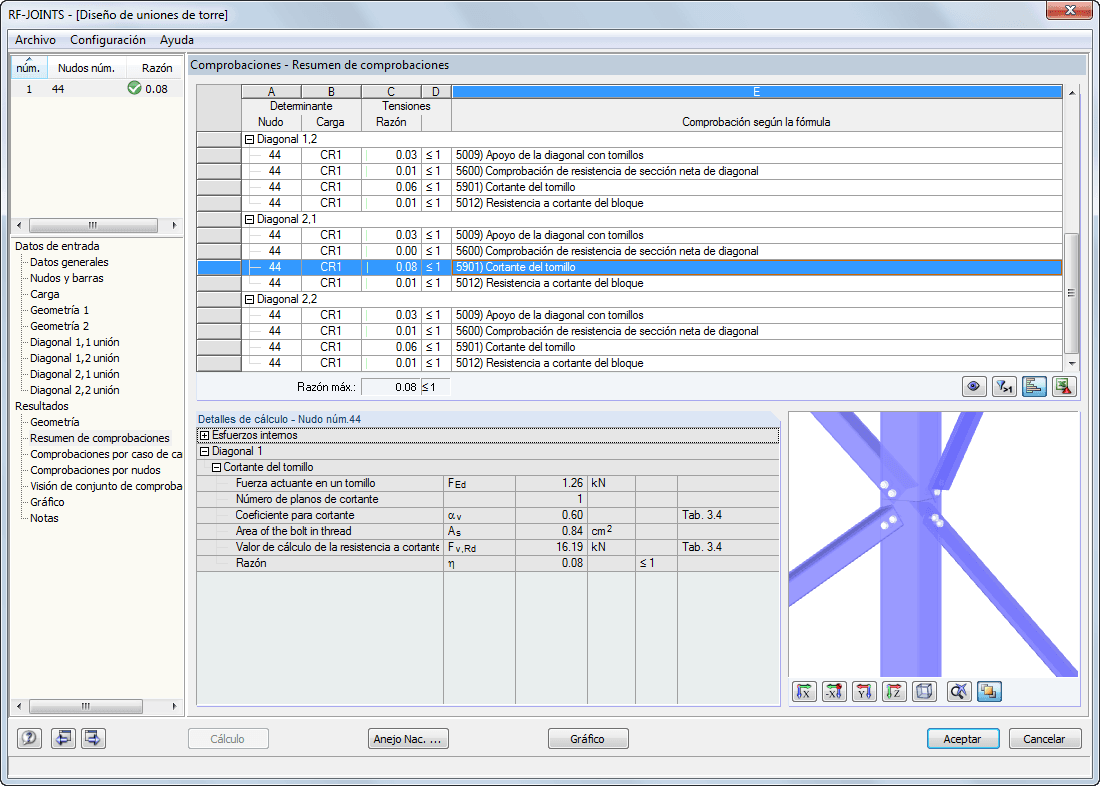Open the Geometría item under Resultados
This screenshot has width=1100, height=786.
(x=55, y=422)
